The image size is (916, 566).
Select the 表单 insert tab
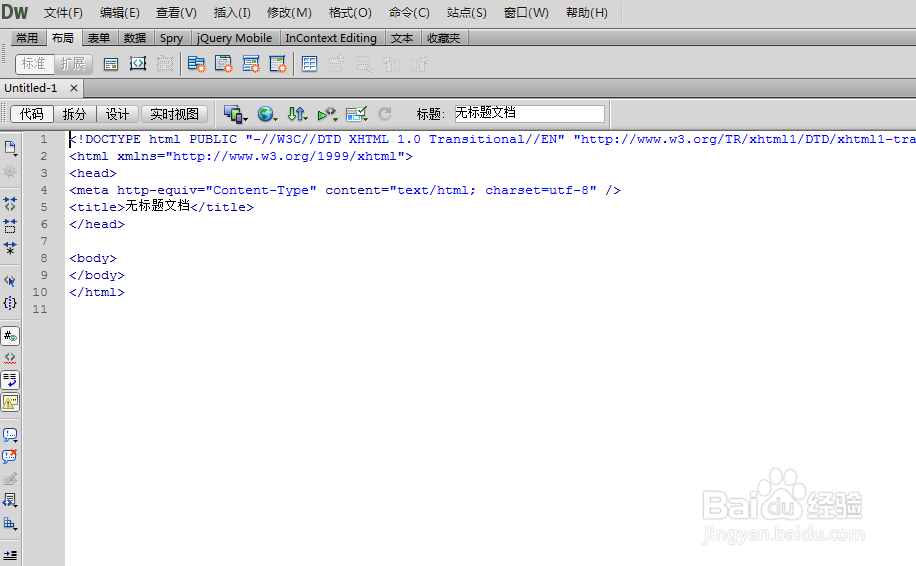tap(99, 38)
